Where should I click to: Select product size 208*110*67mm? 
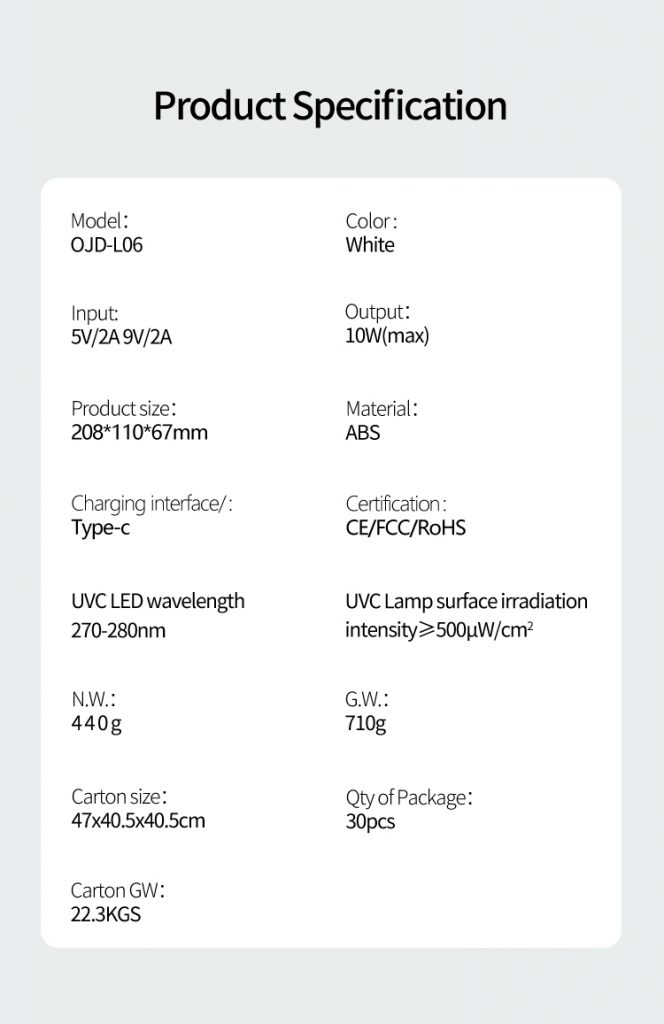[x=139, y=432]
